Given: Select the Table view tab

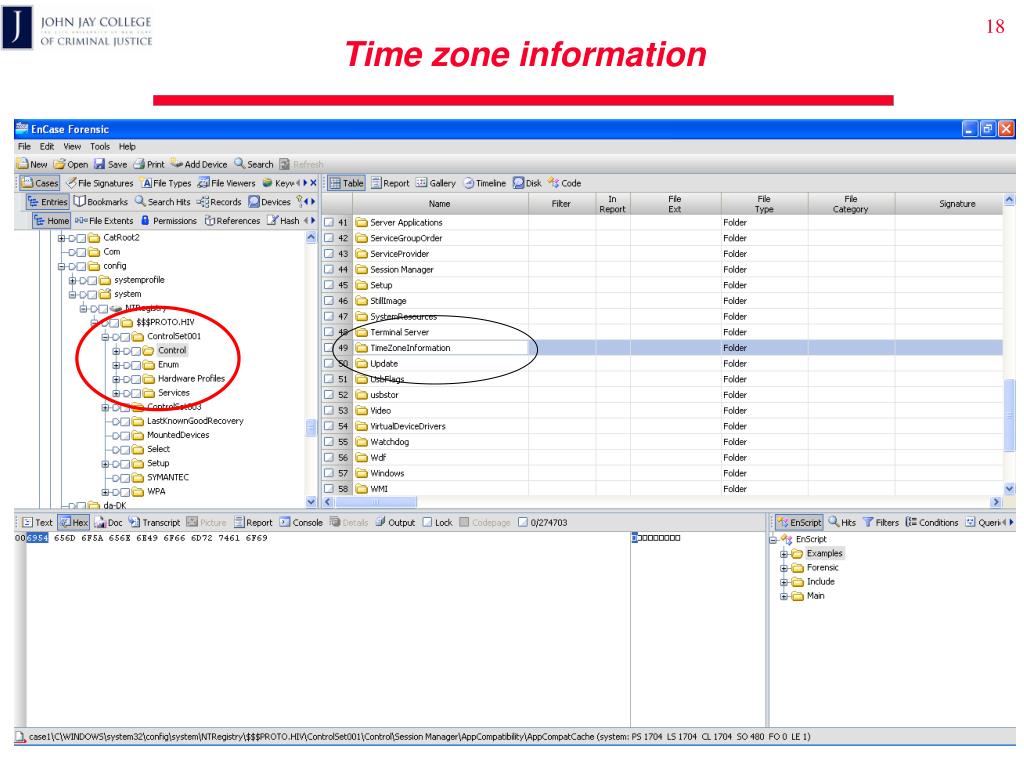Looking at the screenshot, I should (346, 184).
